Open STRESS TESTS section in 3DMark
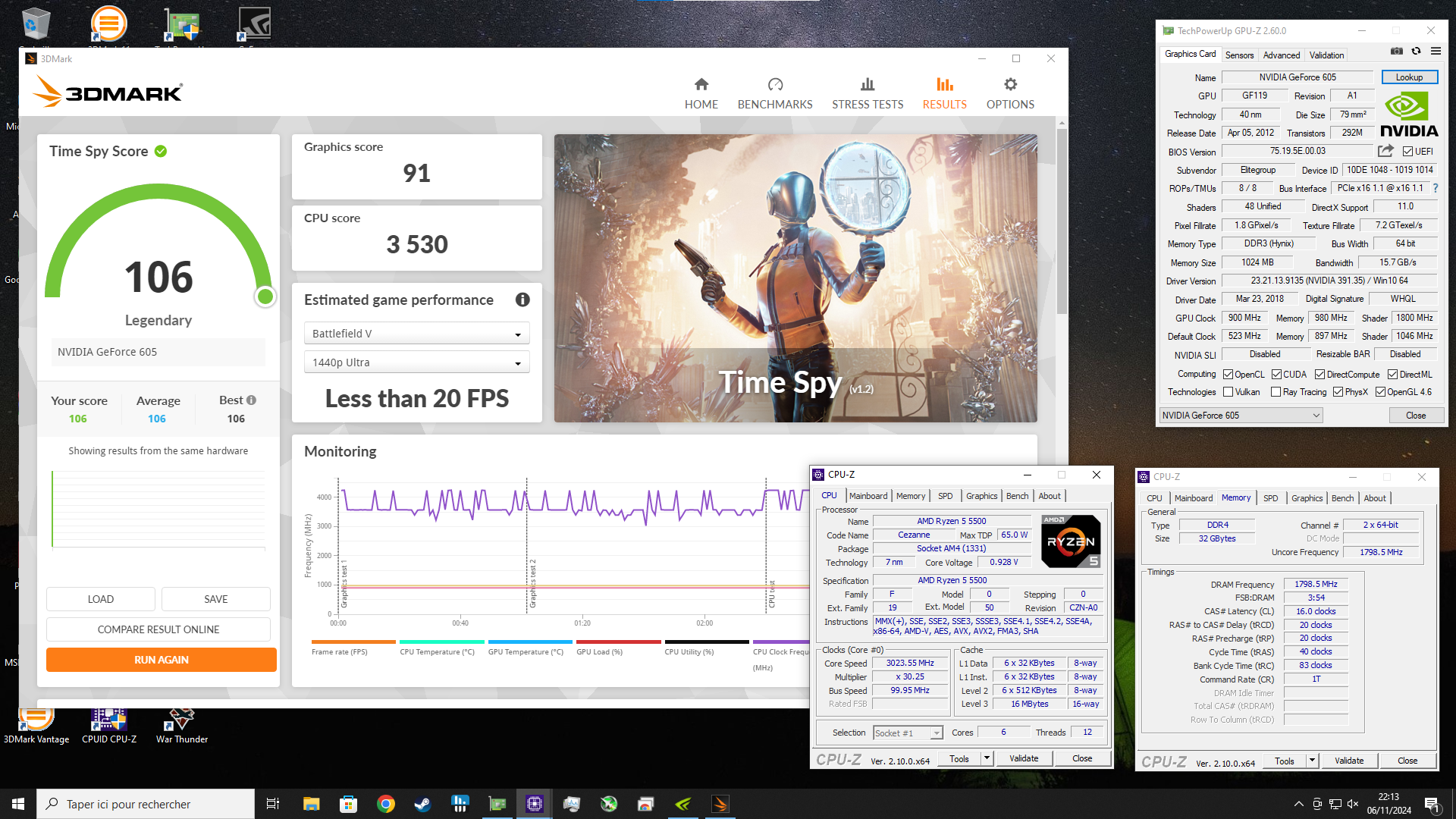1456x819 pixels. [868, 94]
